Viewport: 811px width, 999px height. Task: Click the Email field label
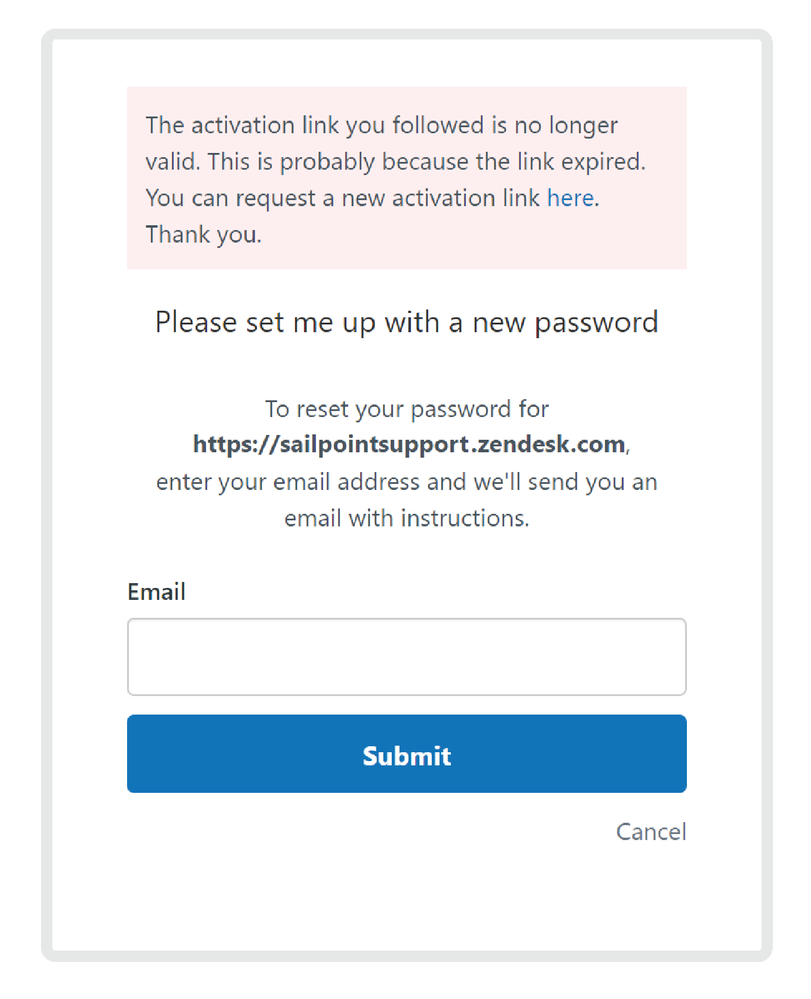[156, 592]
